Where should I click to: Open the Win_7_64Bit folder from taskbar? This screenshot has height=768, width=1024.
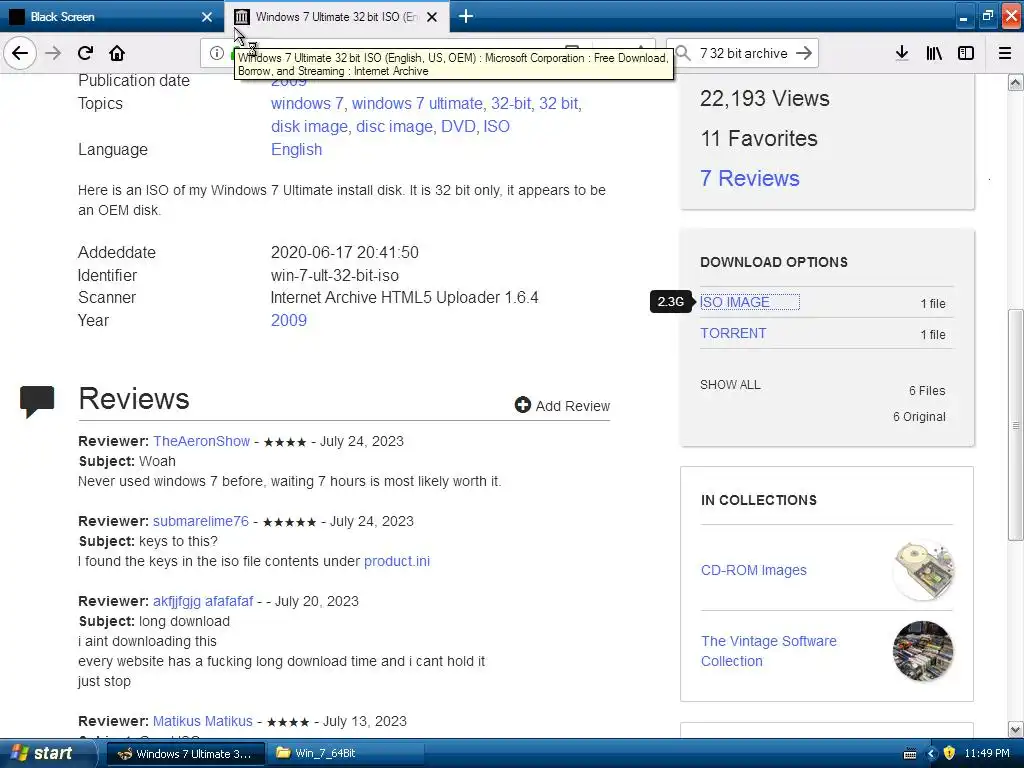point(343,754)
